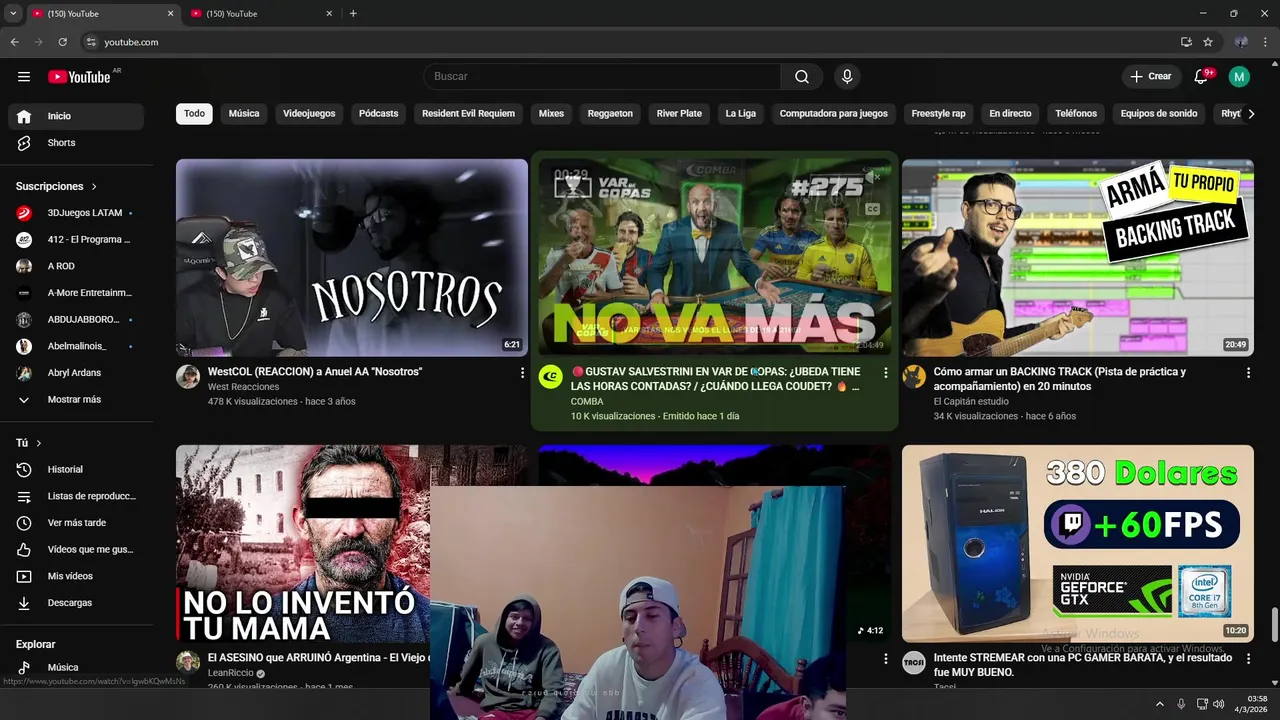Viewport: 1280px width, 720px height.
Task: Open options menu for WestCOL video
Action: click(522, 373)
